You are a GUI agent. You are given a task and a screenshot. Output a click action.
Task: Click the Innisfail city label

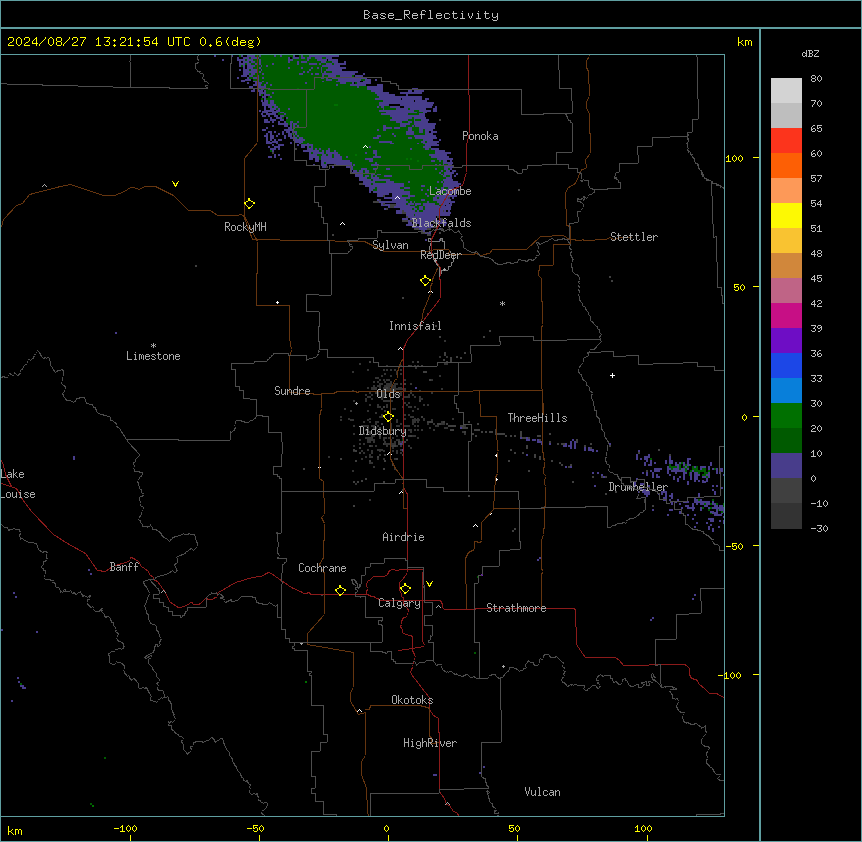tap(415, 326)
